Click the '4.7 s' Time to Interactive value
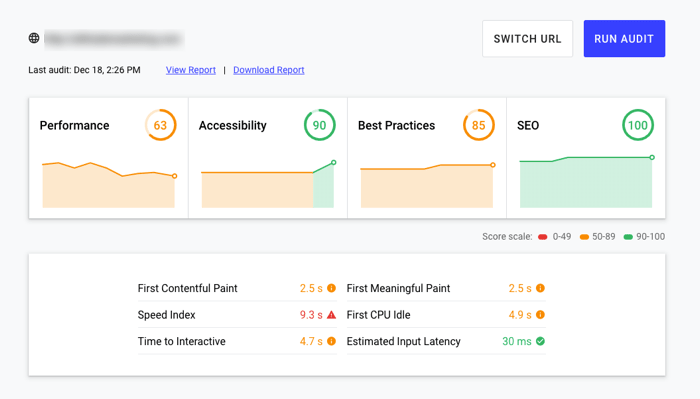 coord(311,341)
